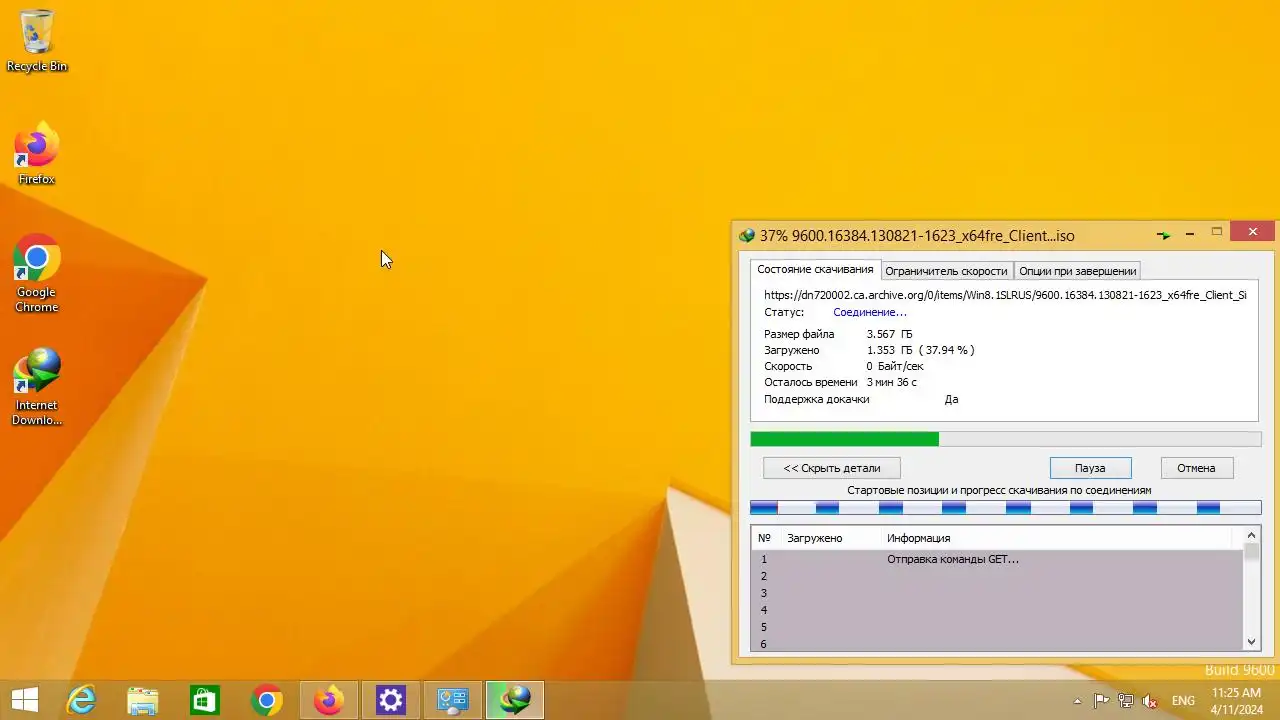Open File Explorer from the taskbar

(143, 701)
